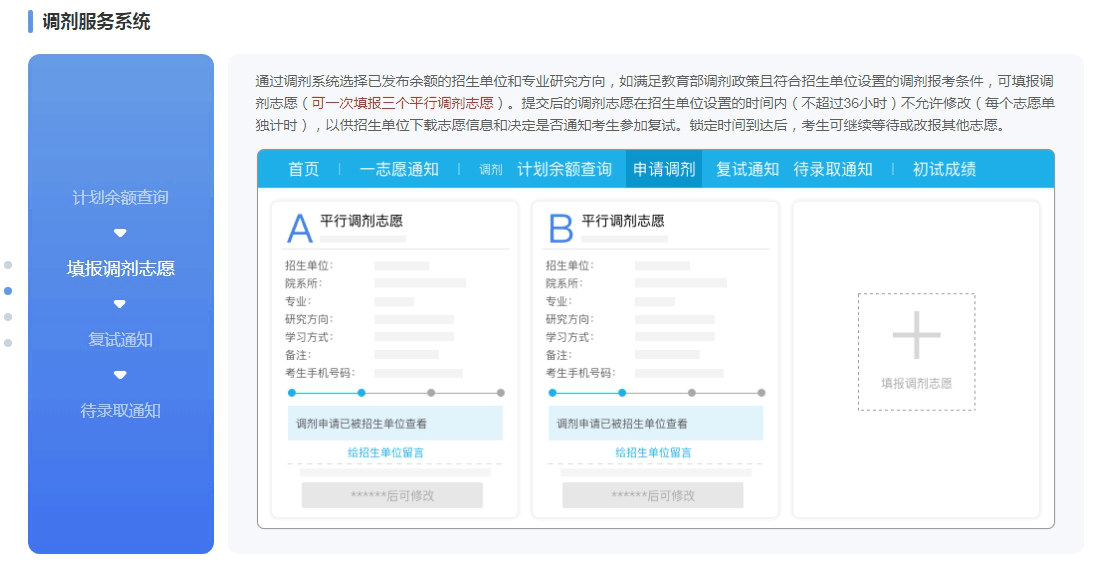Open 一志愿通知 tab
The height and width of the screenshot is (572, 1095).
click(x=399, y=169)
